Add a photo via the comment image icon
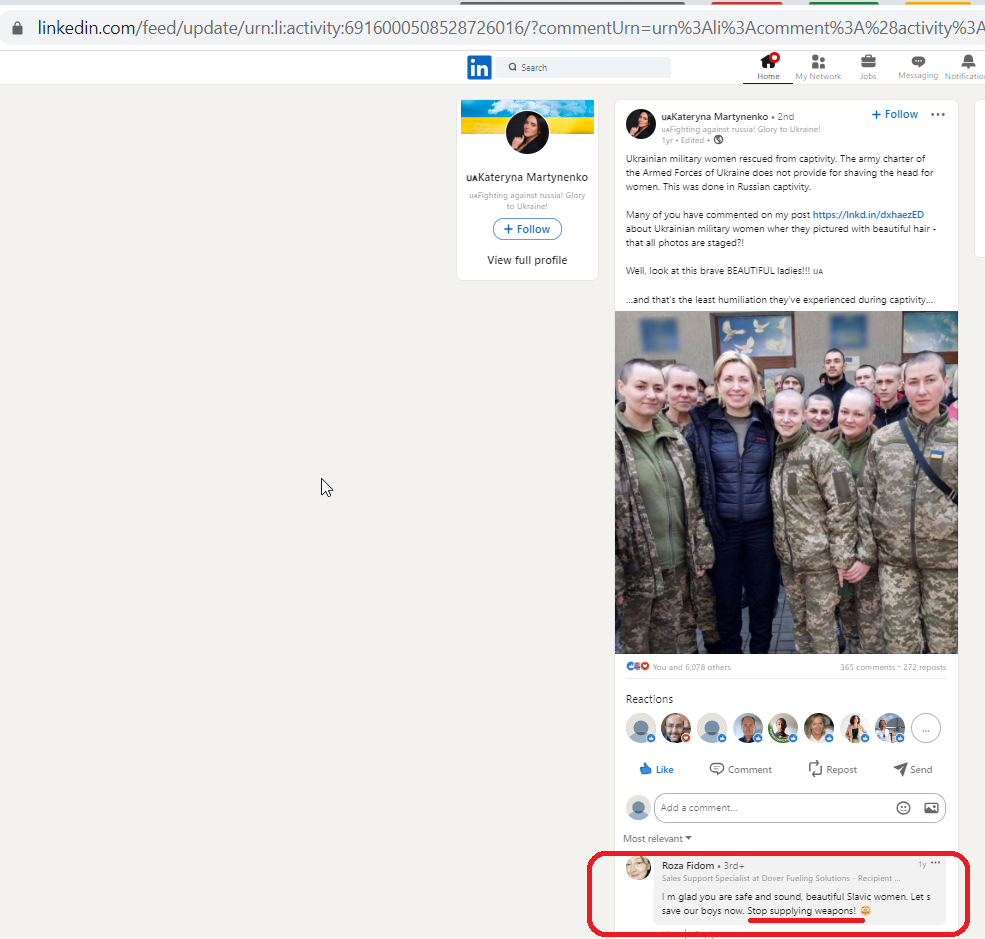 pyautogui.click(x=931, y=808)
